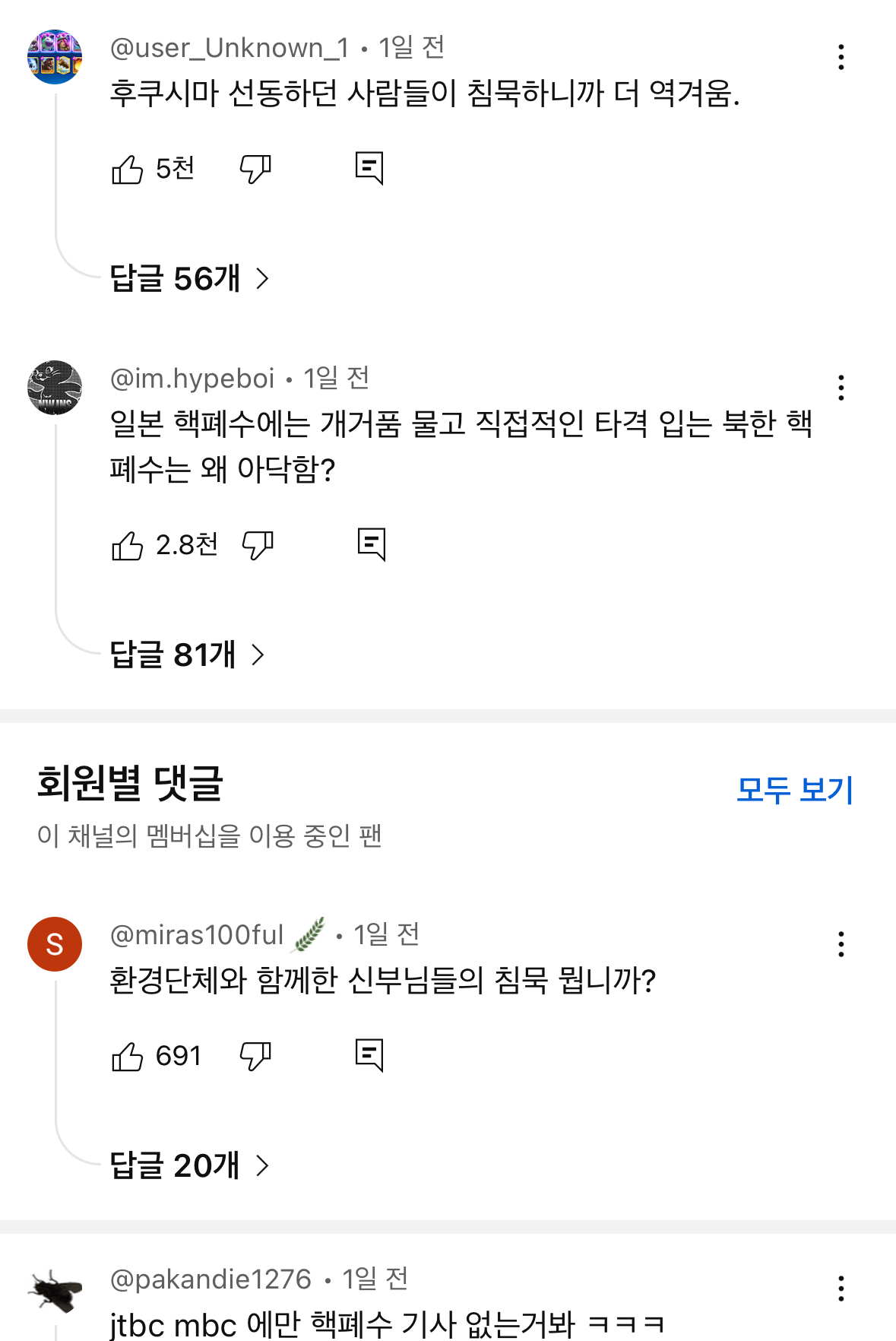Like the @im.hypeboi comment

click(x=128, y=545)
